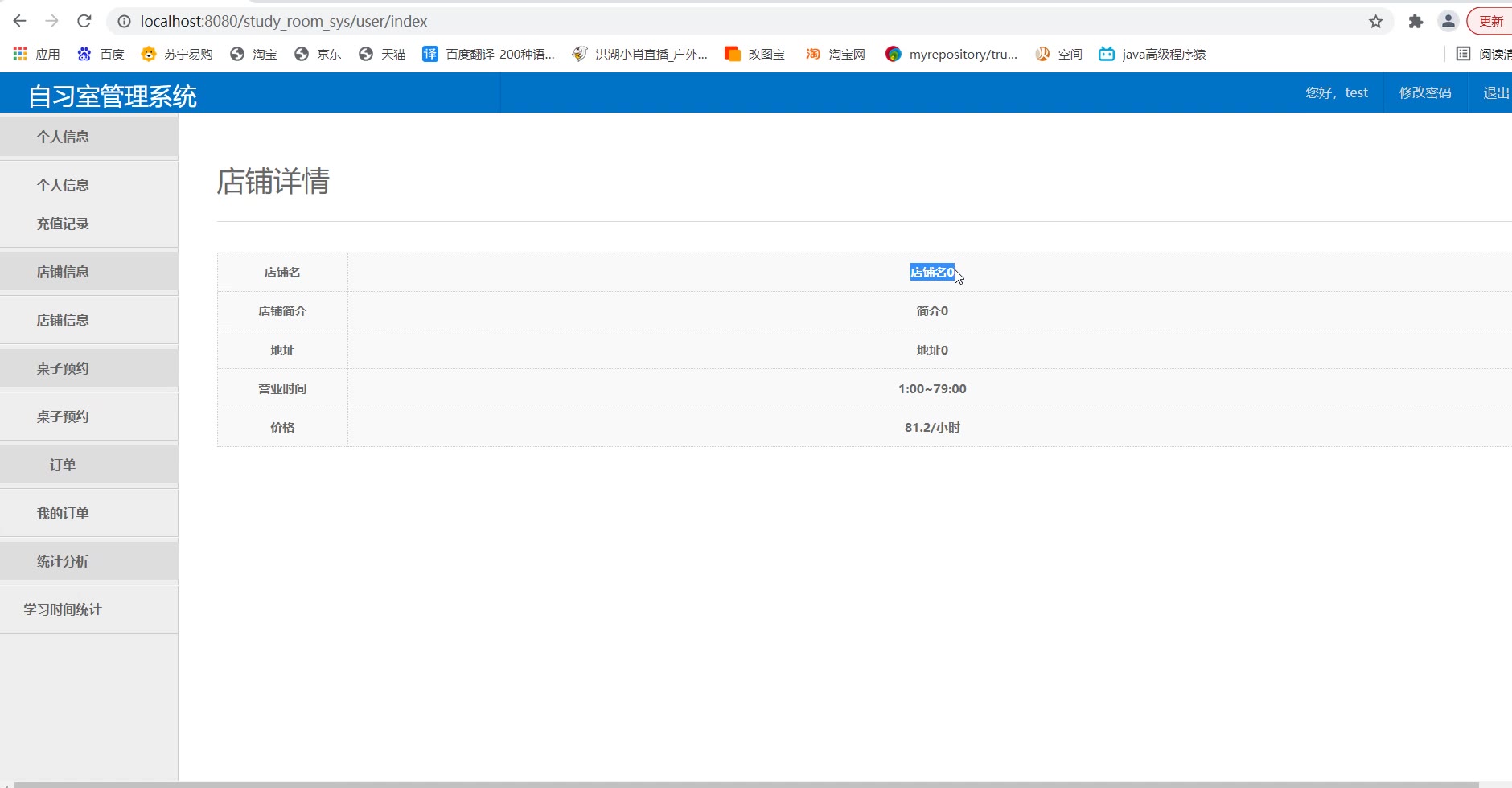Open the java高级程序猿 bookmark
This screenshot has width=1512, height=788.
click(x=1152, y=54)
